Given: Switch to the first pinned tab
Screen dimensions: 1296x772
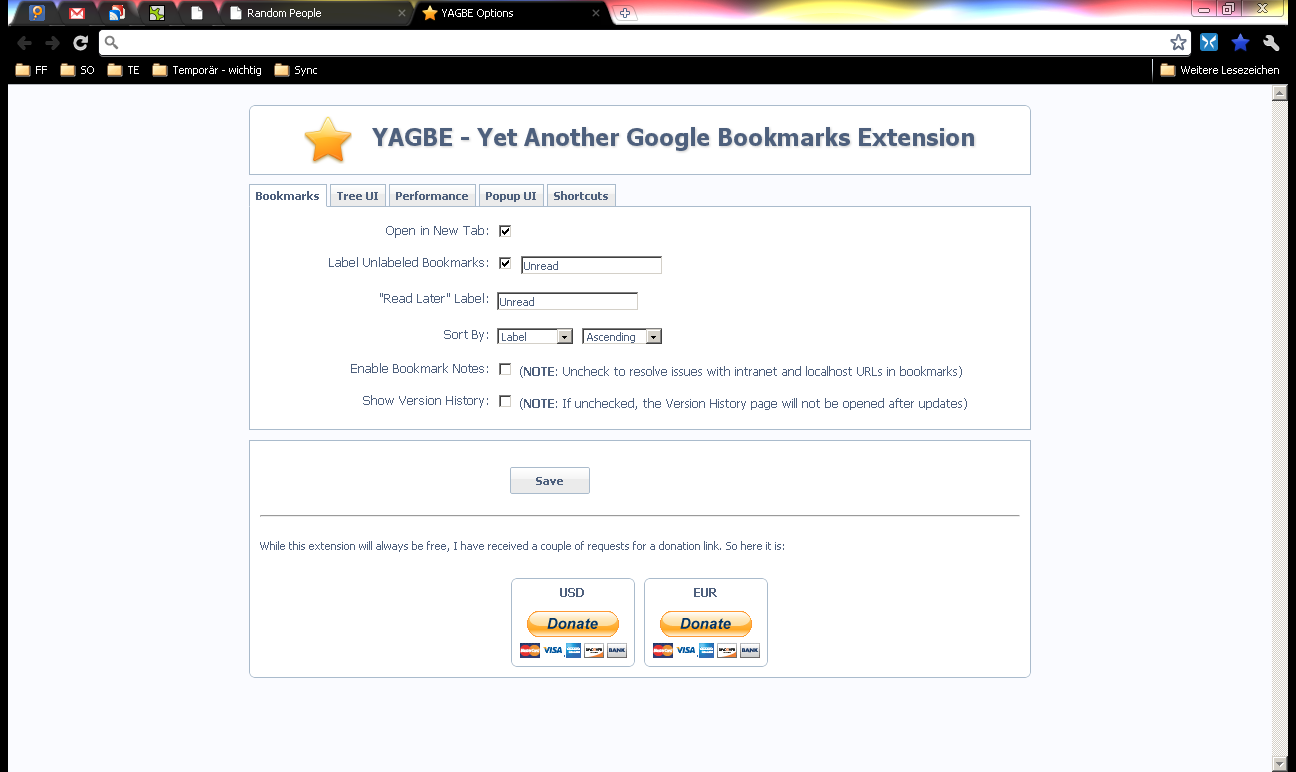Looking at the screenshot, I should 37,13.
